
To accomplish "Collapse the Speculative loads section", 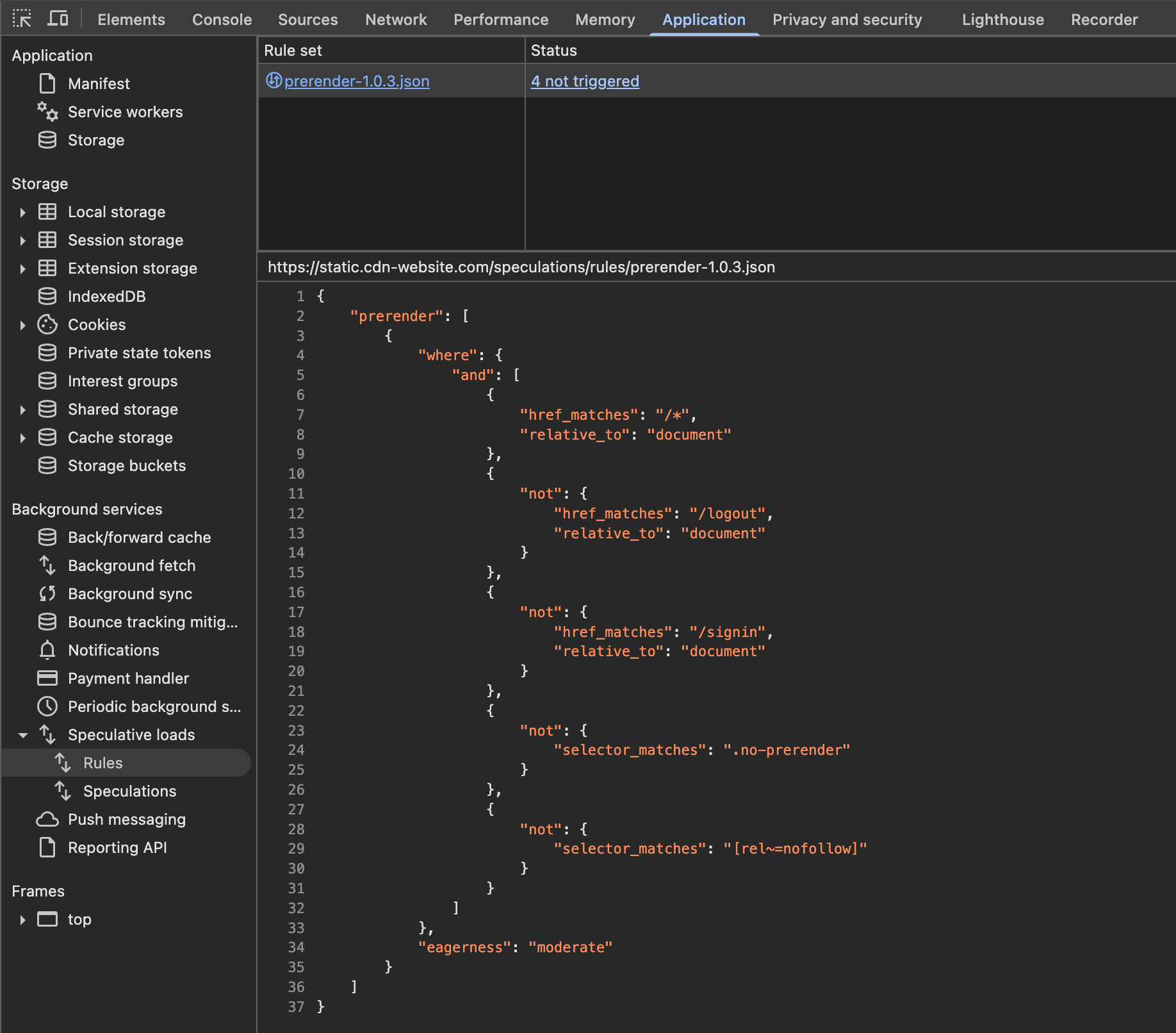I will [23, 734].
